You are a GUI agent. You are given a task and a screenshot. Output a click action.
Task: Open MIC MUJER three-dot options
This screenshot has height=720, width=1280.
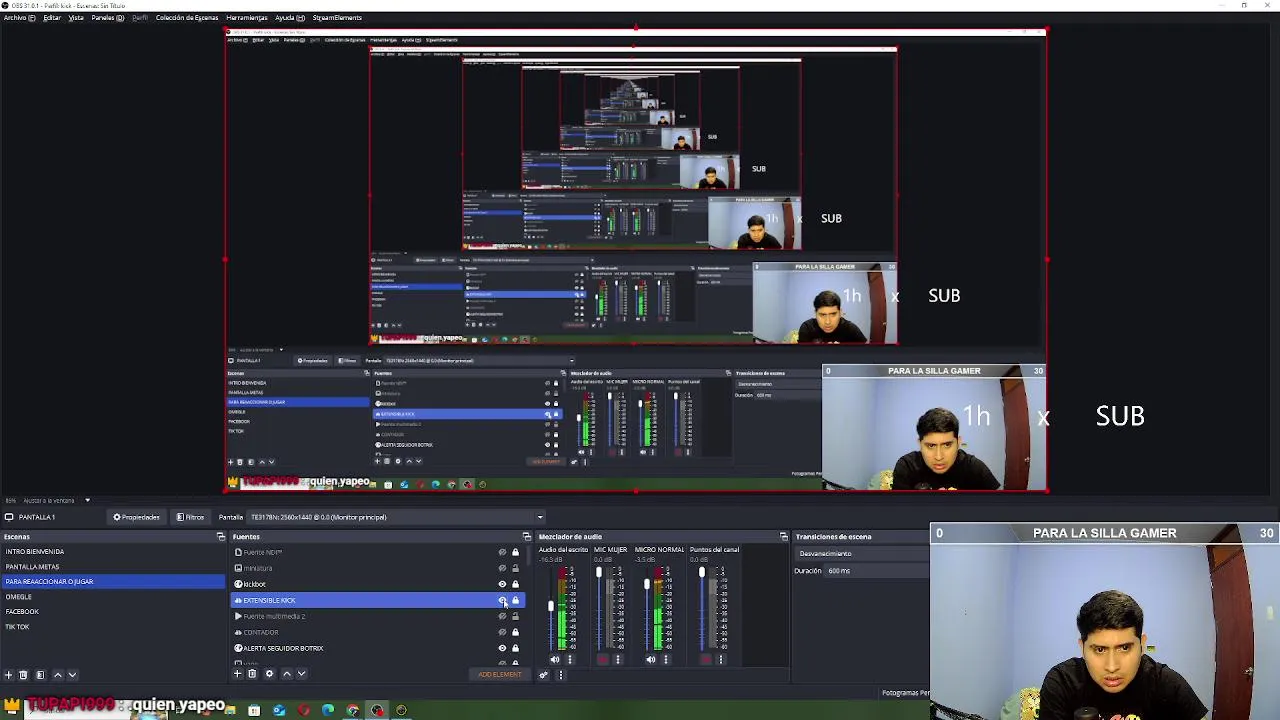[617, 659]
